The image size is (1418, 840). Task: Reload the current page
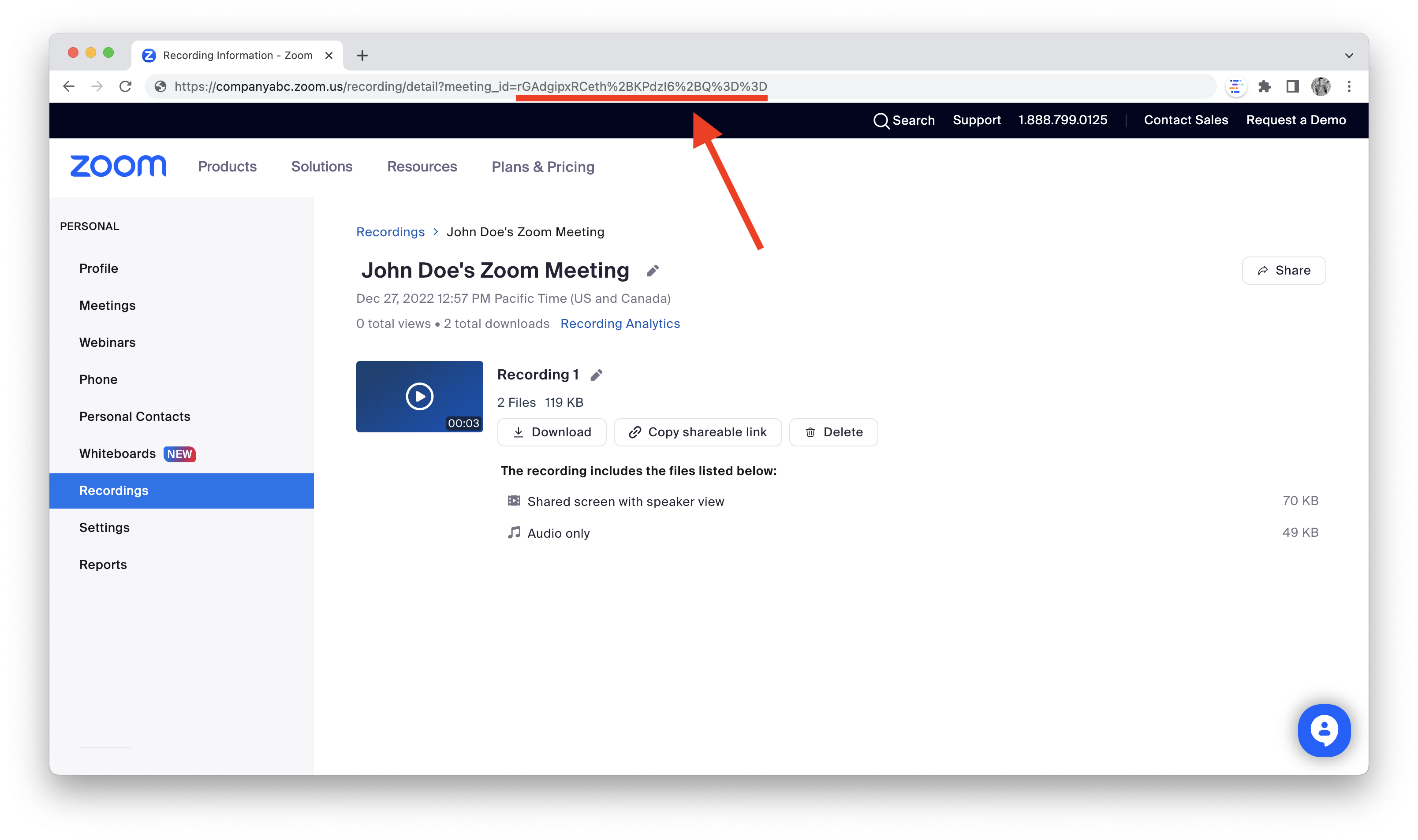pos(126,86)
